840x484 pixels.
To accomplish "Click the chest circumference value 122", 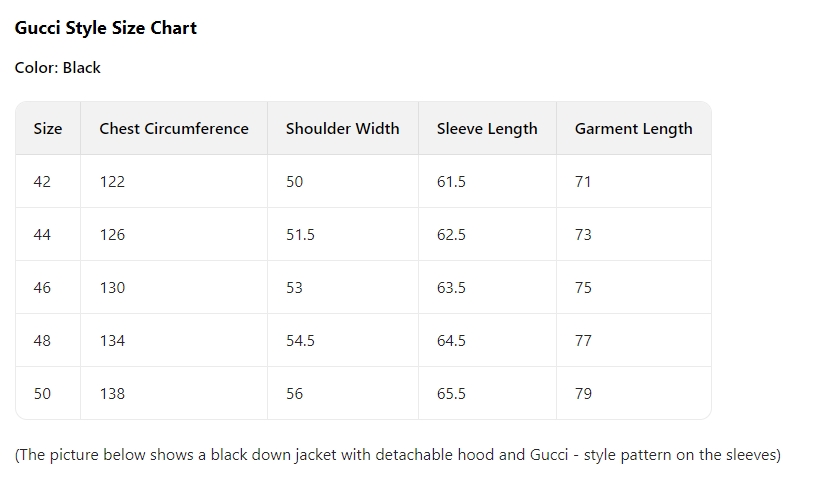I will click(x=112, y=182).
